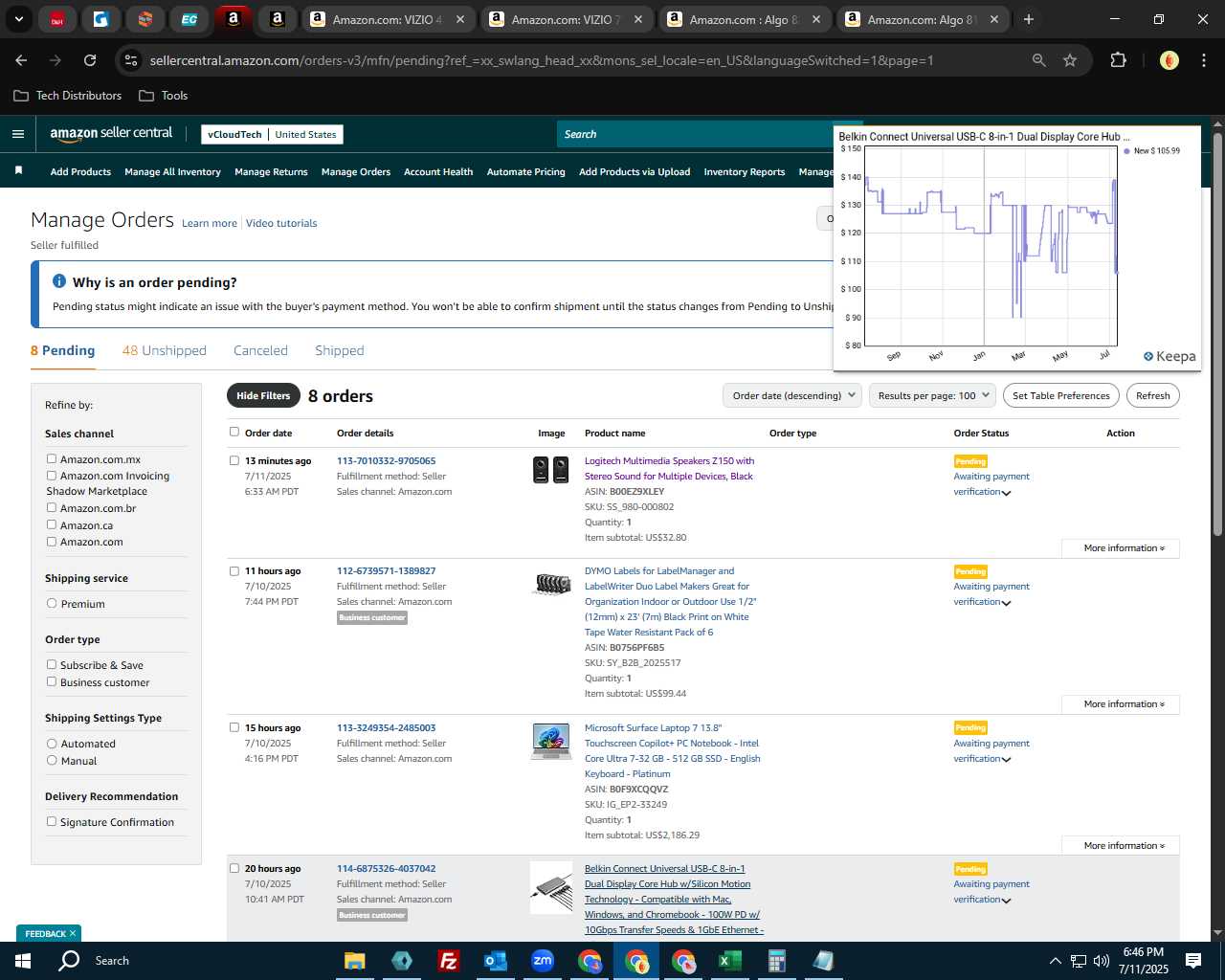Check the Signature Confirmation filter
Screen dimensions: 1225x980
click(52, 821)
